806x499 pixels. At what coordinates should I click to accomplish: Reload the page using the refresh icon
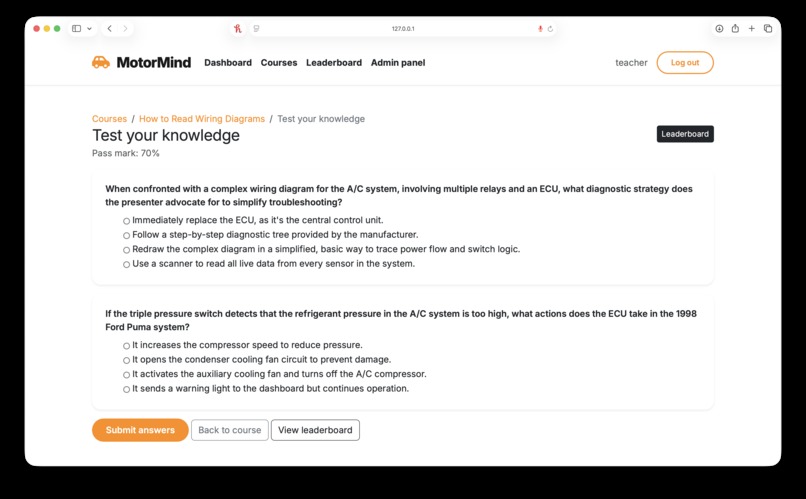pyautogui.click(x=550, y=29)
